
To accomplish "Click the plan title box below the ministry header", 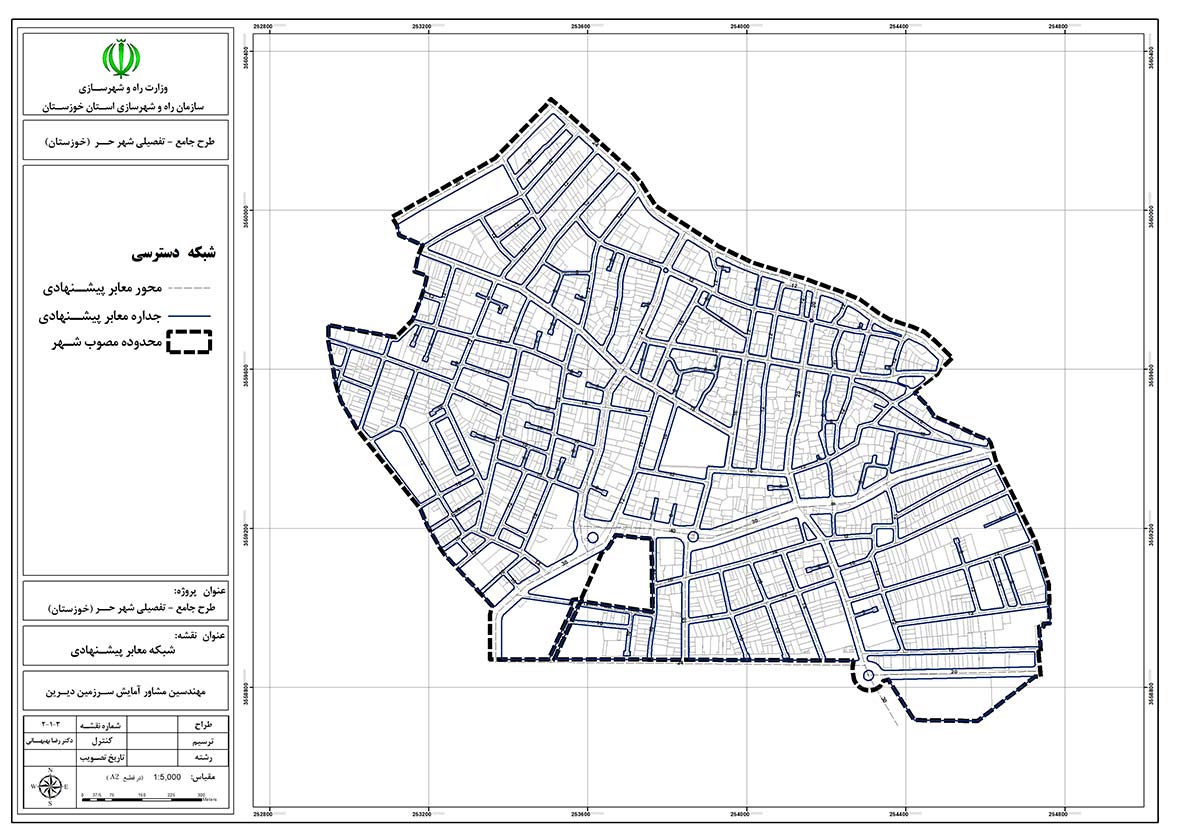I will (x=125, y=140).
